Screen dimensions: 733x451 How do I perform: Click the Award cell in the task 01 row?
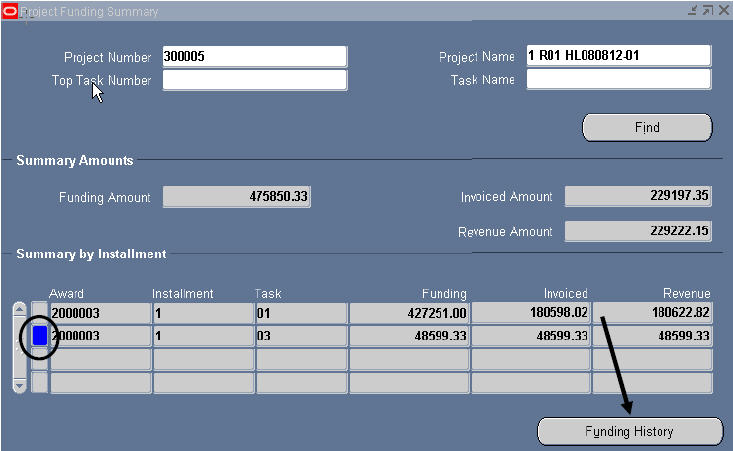click(100, 313)
